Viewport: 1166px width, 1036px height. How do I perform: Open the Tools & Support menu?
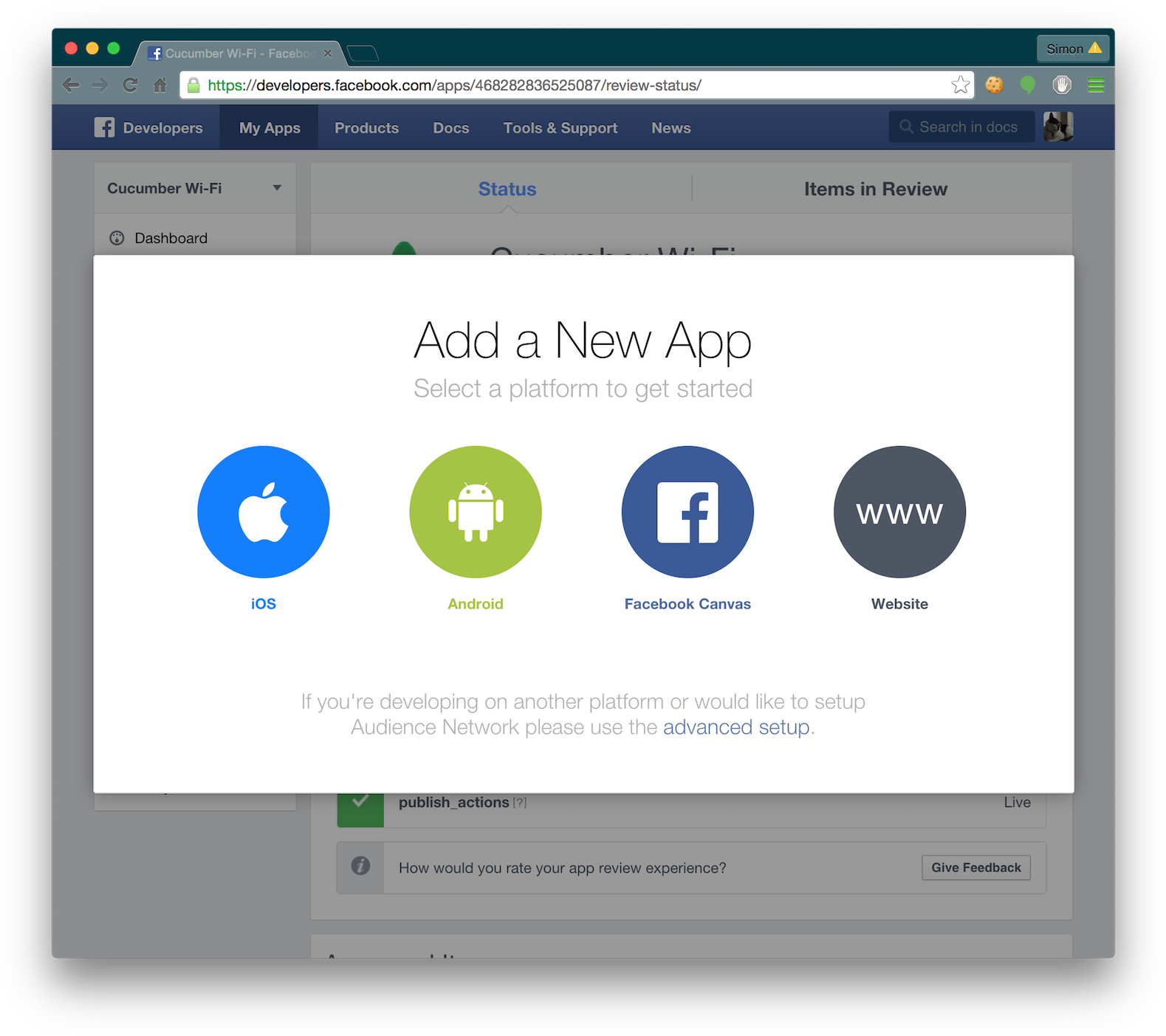click(560, 128)
